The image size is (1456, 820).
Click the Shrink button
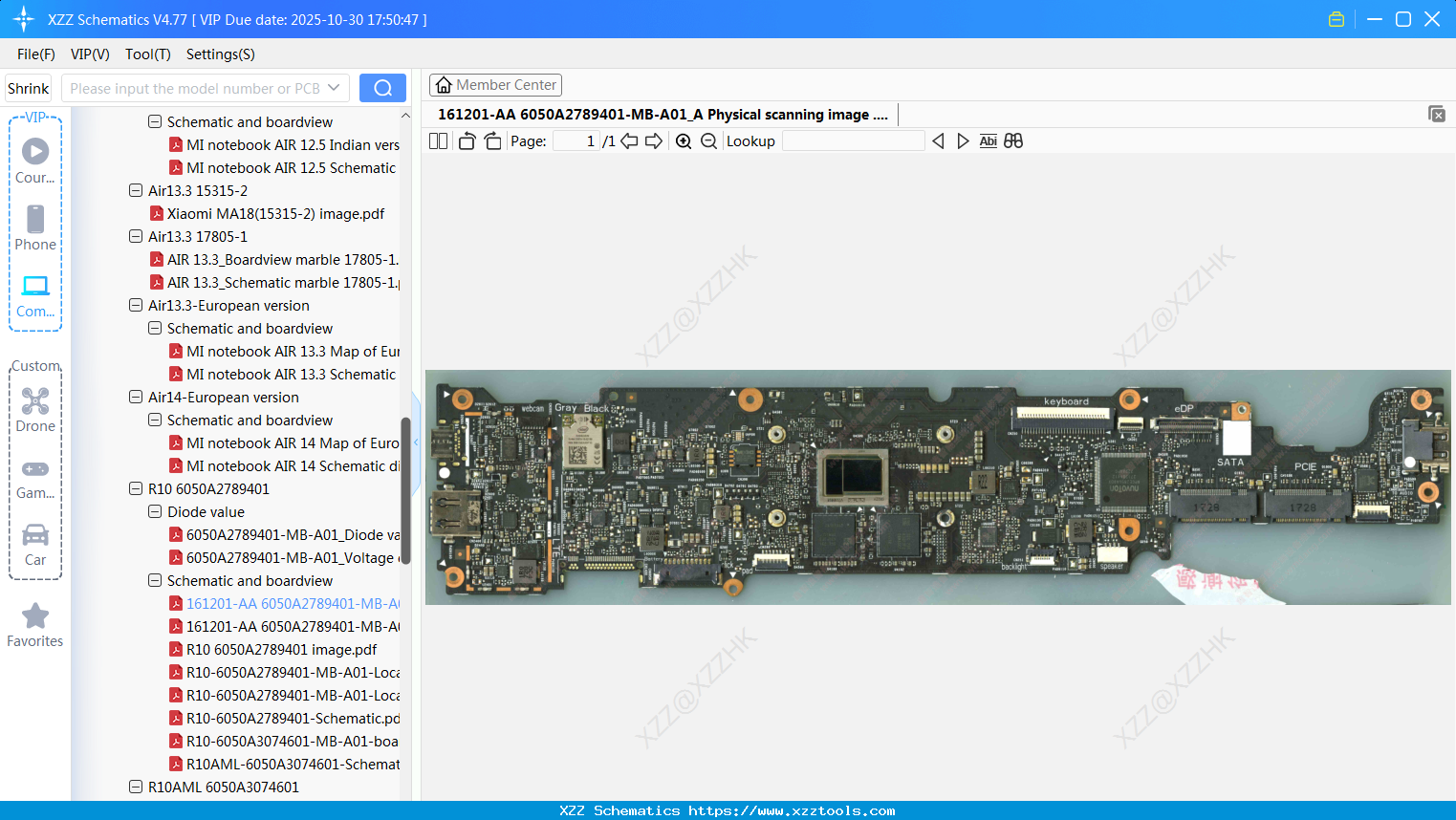pyautogui.click(x=29, y=88)
